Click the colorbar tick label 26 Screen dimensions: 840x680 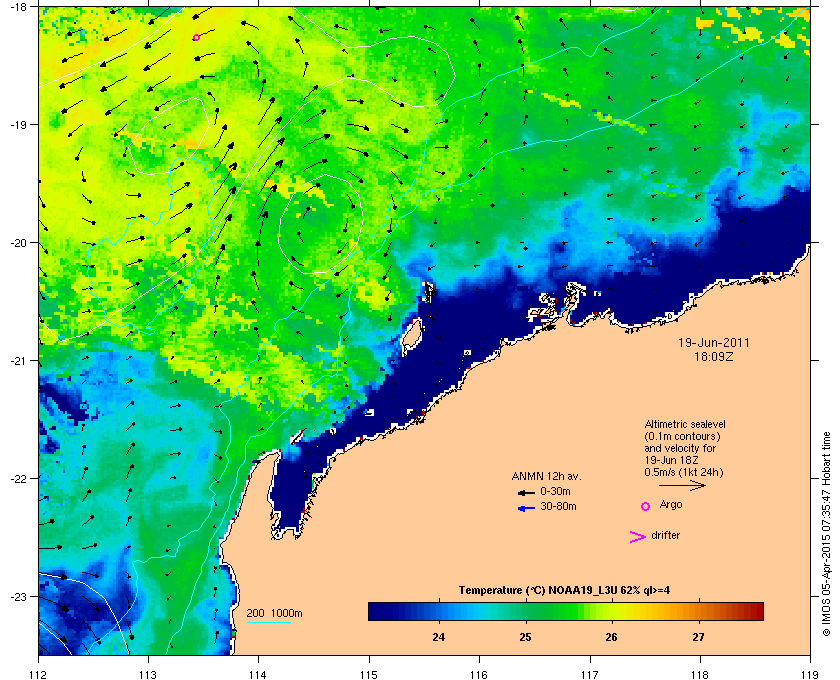[x=611, y=637]
